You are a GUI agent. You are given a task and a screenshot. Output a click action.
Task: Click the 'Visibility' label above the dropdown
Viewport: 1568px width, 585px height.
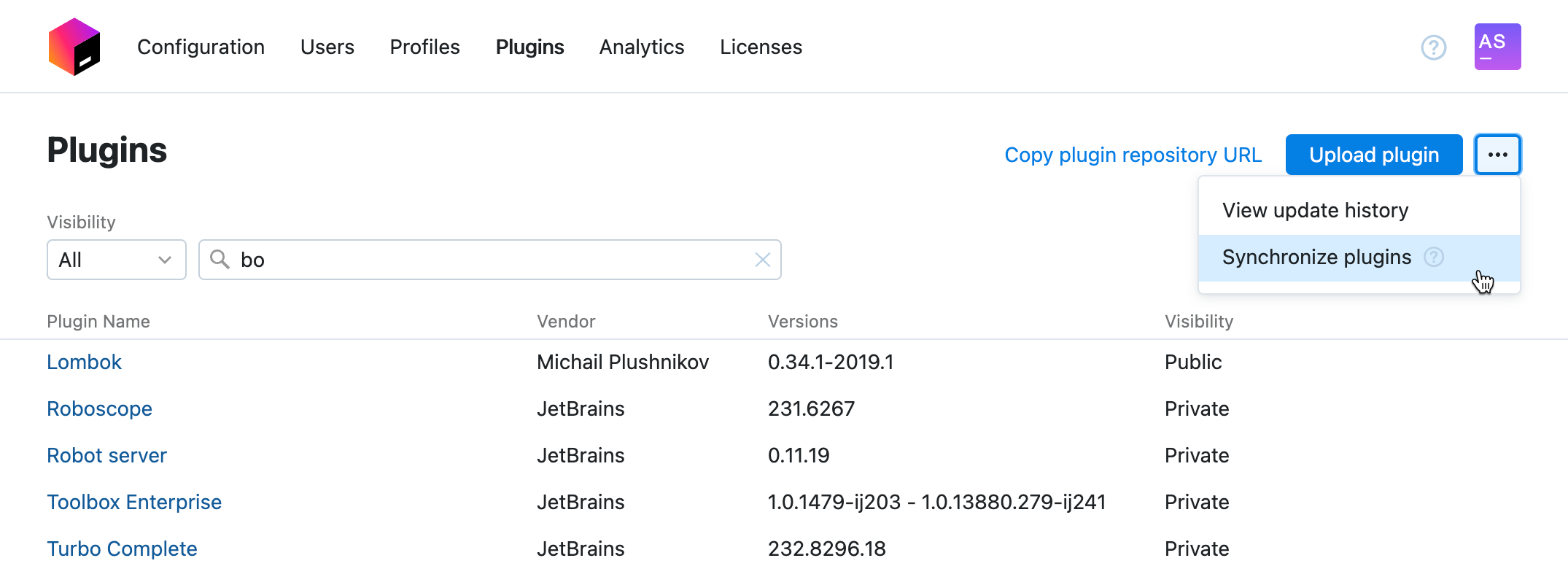pos(81,222)
